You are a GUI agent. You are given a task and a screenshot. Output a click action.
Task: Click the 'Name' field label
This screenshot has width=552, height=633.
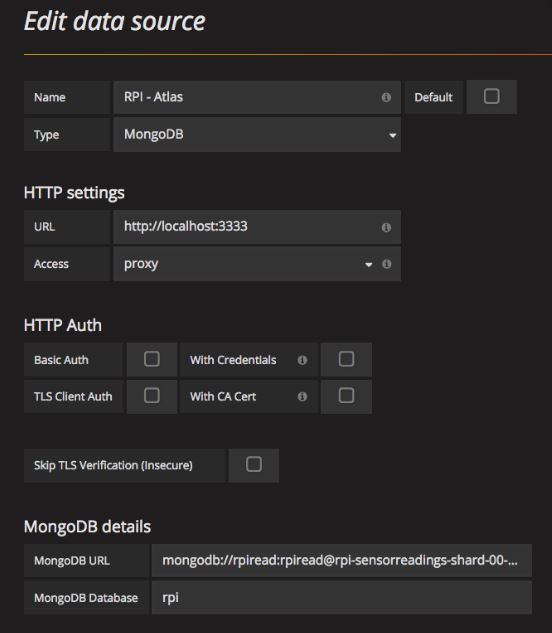coord(50,97)
